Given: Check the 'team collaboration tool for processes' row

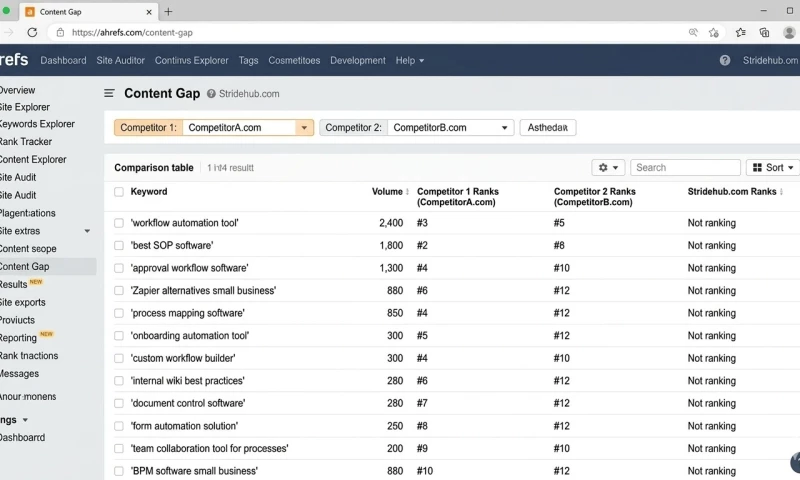Looking at the screenshot, I should 119,448.
